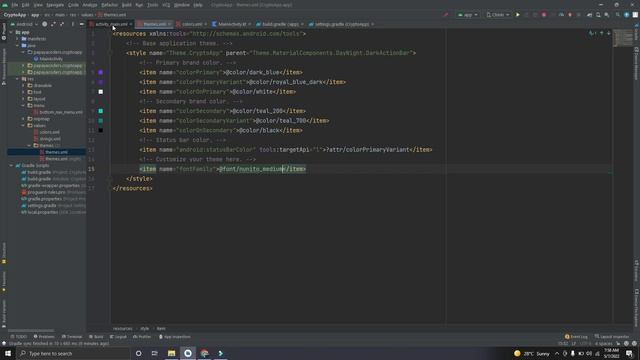Click the CryptoApp breadcrumb in navigation bar

[x=15, y=15]
